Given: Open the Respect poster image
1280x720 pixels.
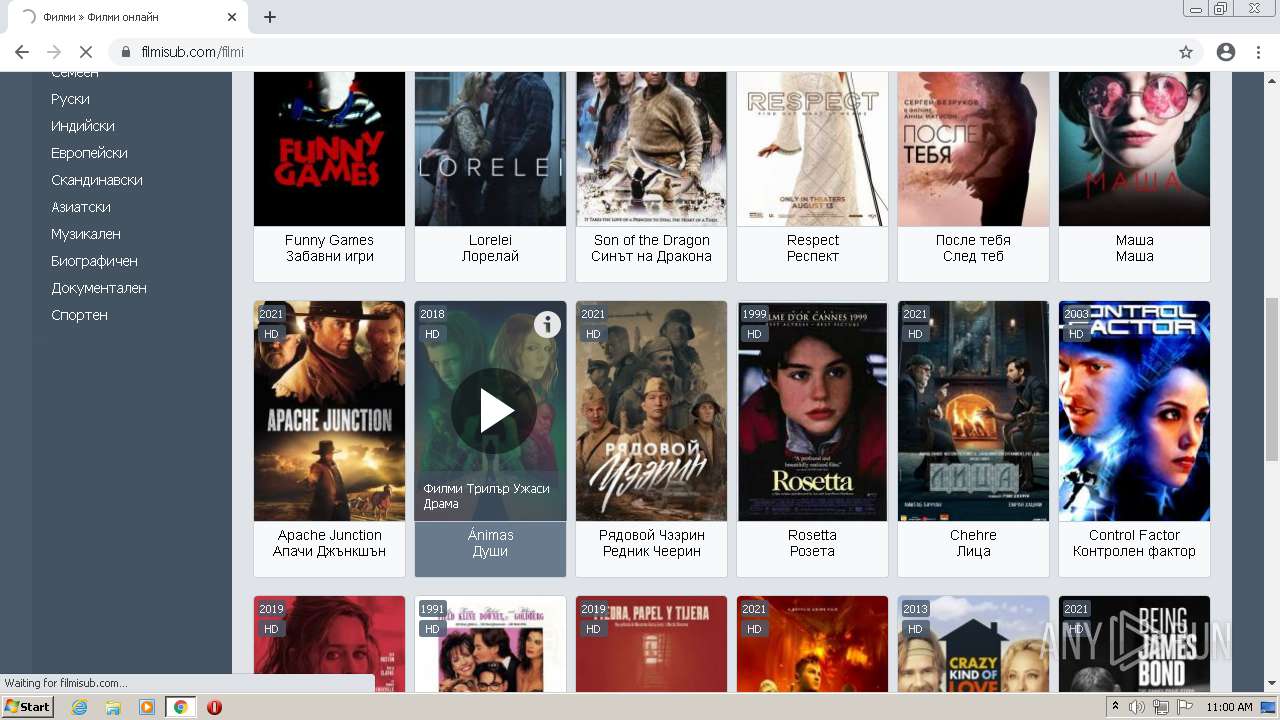Looking at the screenshot, I should [x=812, y=149].
